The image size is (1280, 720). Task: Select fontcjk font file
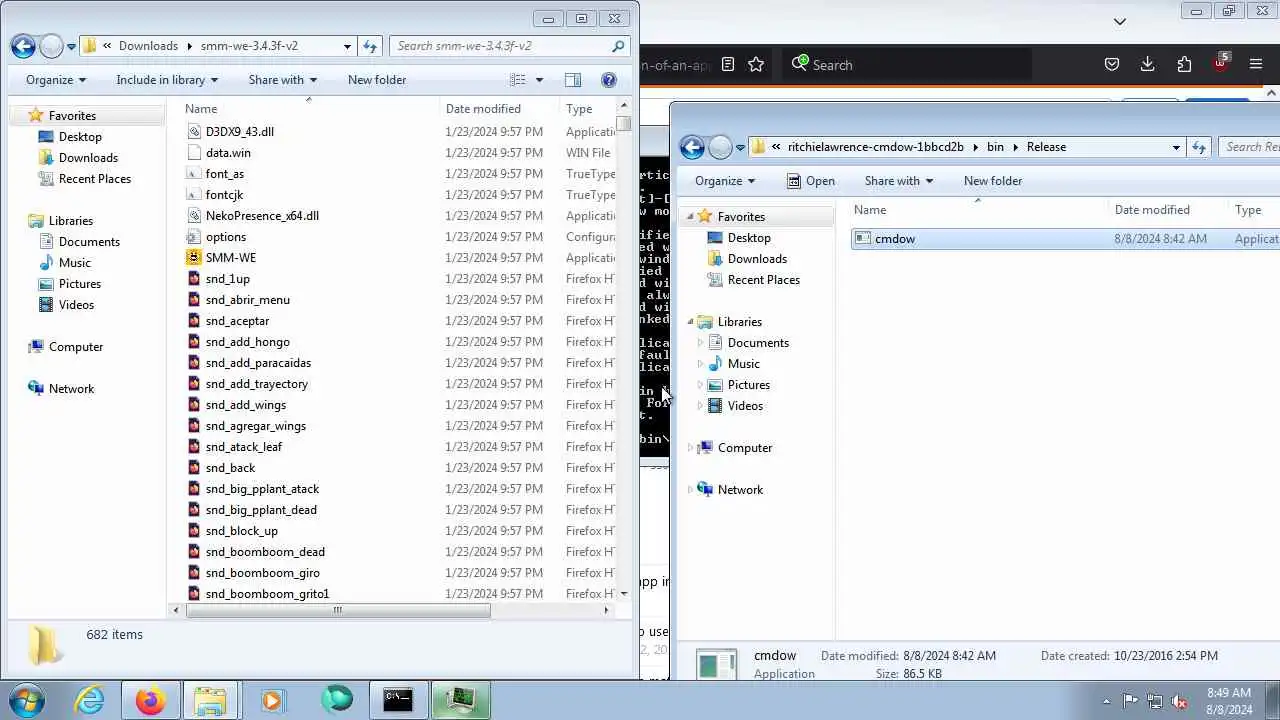(224, 195)
